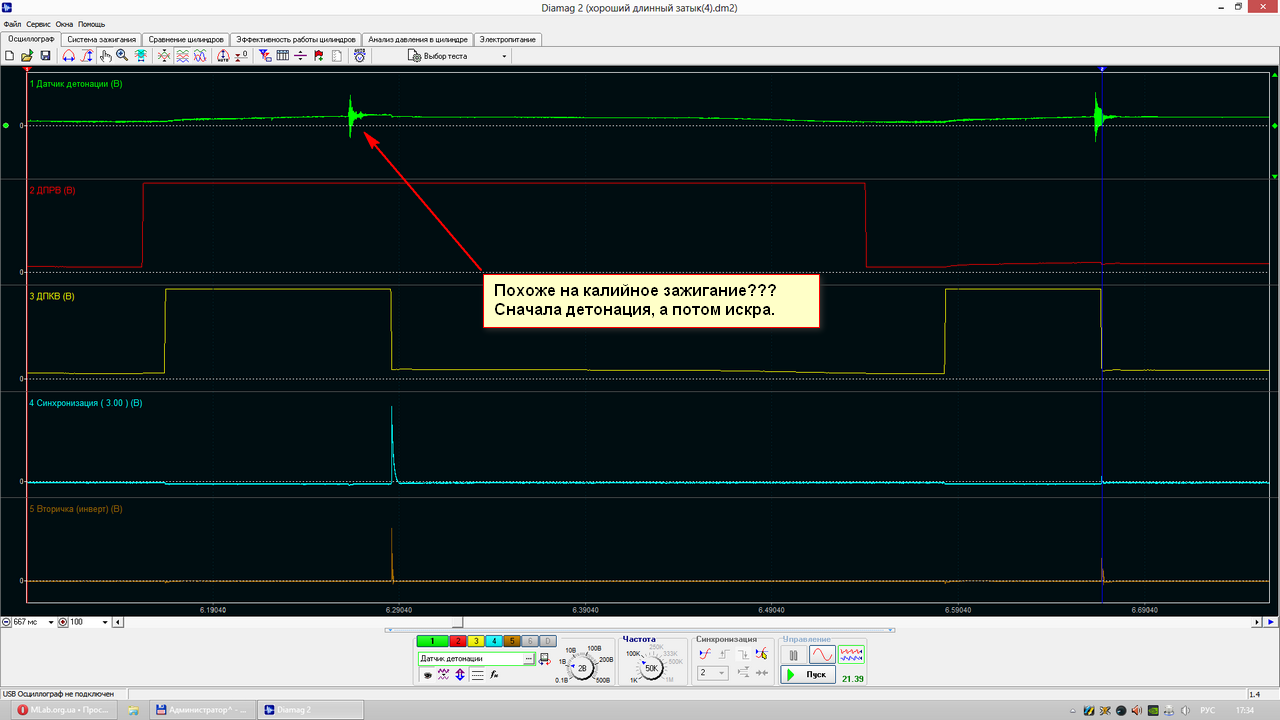
Task: Click the red flag marker icon
Action: pyautogui.click(x=318, y=56)
